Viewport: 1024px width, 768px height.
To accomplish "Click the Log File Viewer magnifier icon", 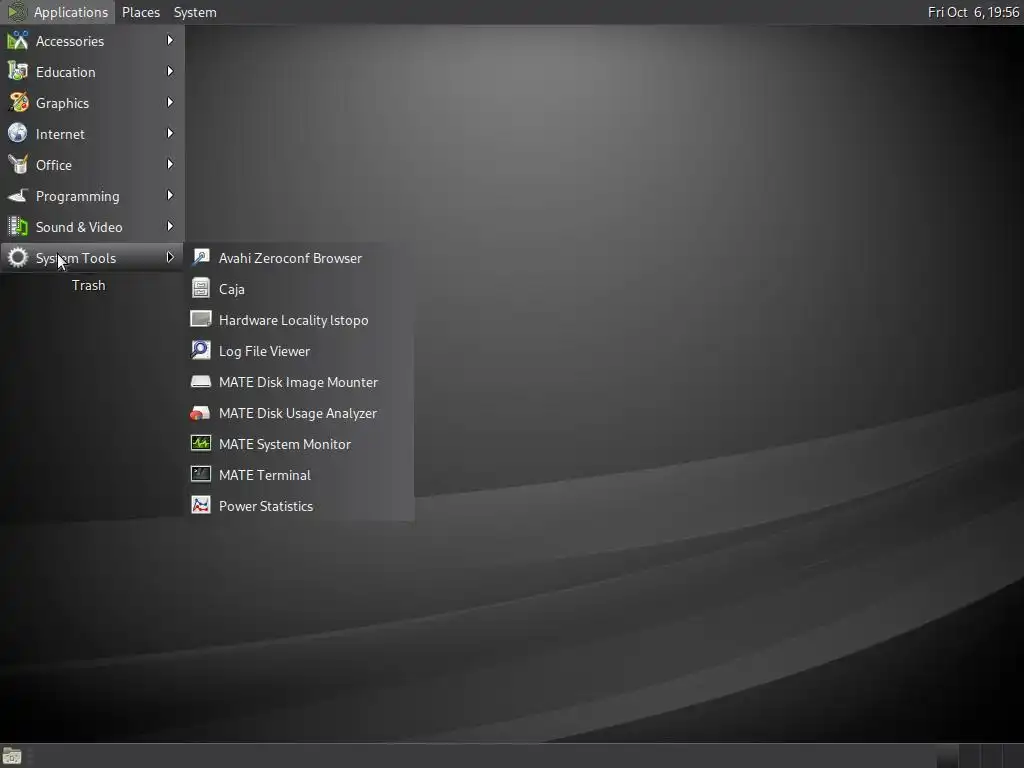I will click(200, 351).
